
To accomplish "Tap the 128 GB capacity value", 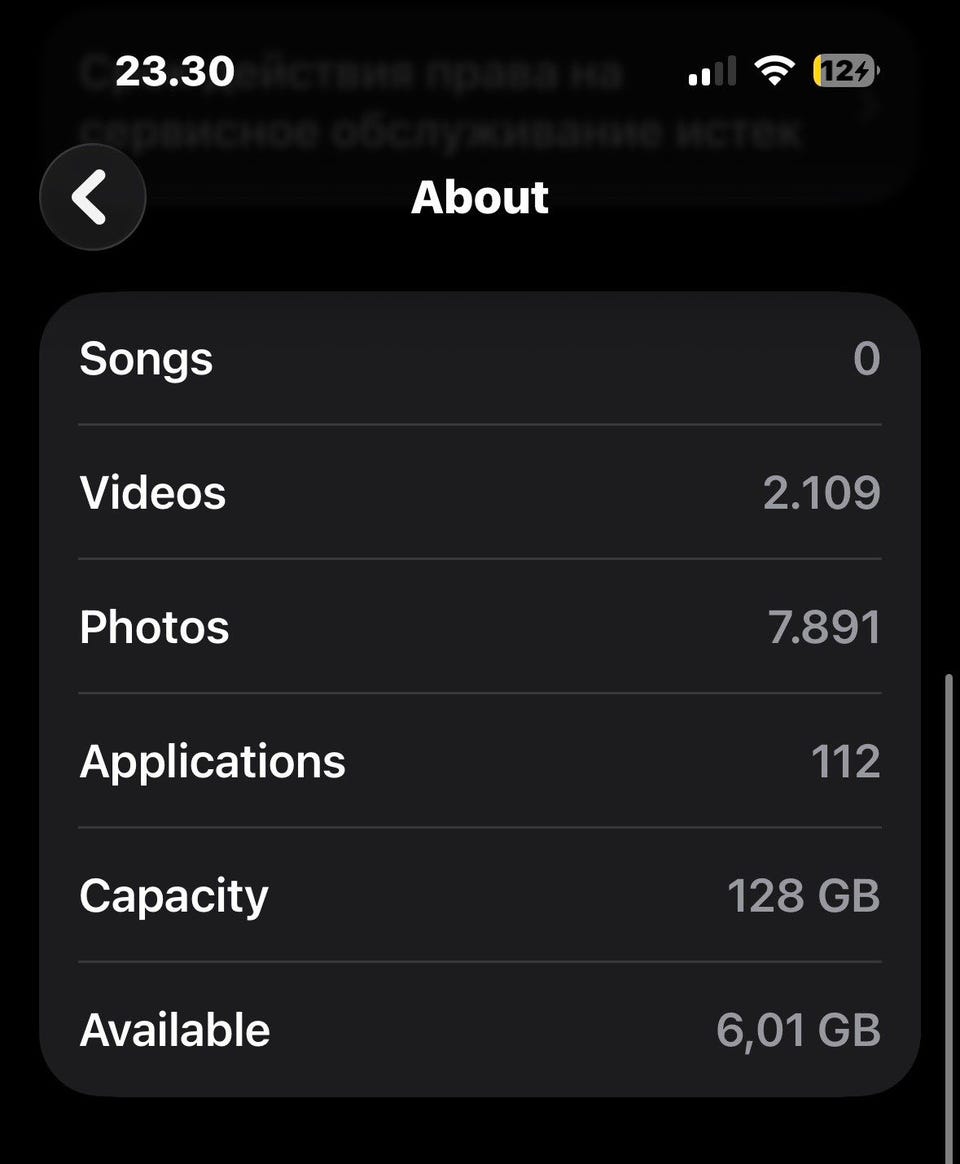I will click(x=803, y=896).
